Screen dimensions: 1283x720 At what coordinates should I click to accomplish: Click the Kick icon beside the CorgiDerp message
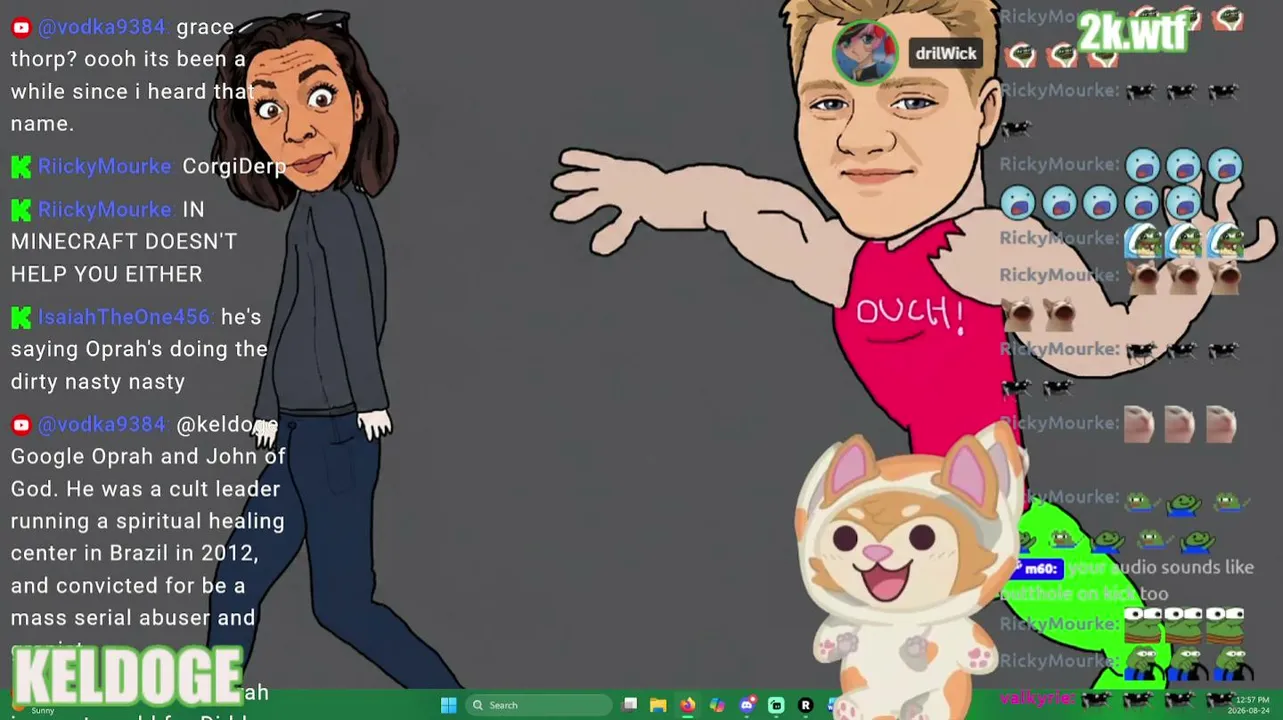[21, 167]
